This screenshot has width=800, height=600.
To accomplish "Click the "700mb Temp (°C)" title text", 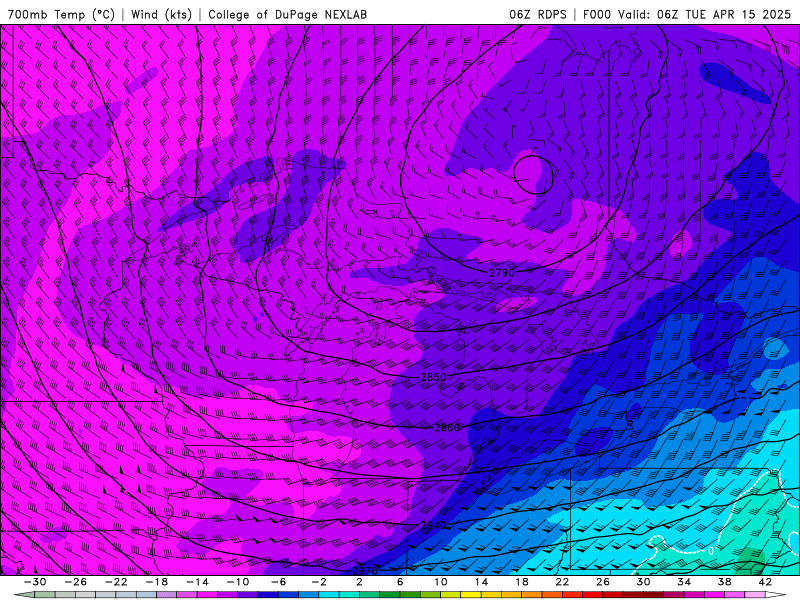I will point(61,14).
